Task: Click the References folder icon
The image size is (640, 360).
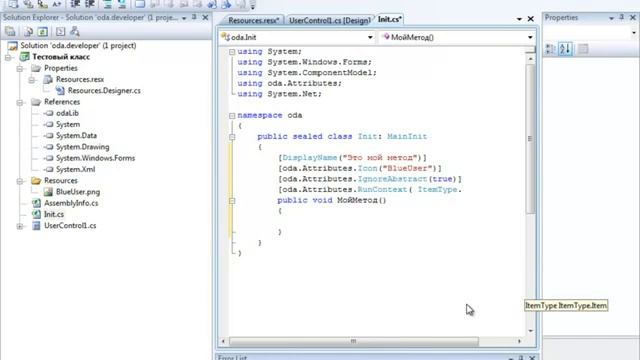Action: coord(36,102)
